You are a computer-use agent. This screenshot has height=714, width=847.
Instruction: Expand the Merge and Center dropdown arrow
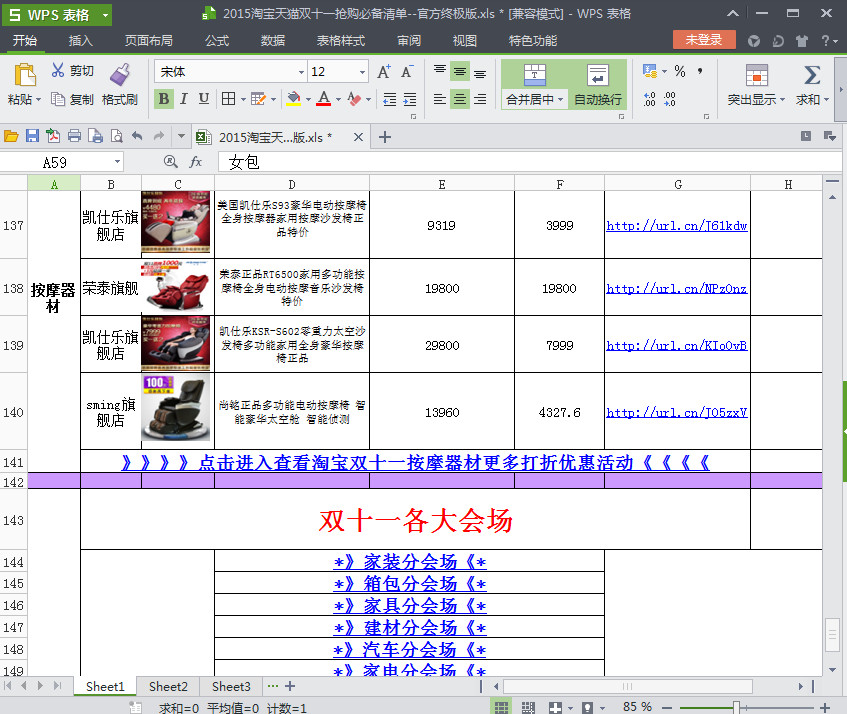coord(560,100)
